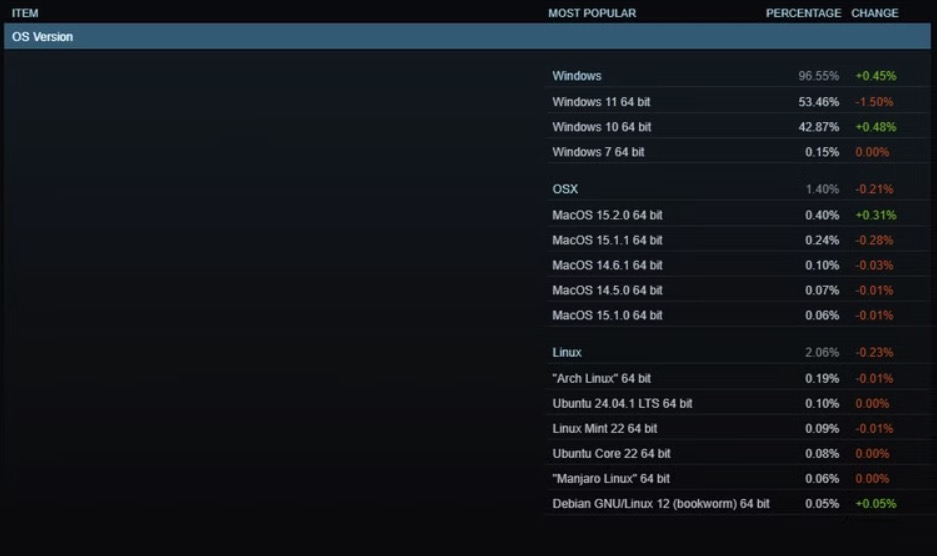Select the MacOS 14.6.1 64 bit row
Image resolution: width=937 pixels, height=556 pixels.
pyautogui.click(x=737, y=265)
